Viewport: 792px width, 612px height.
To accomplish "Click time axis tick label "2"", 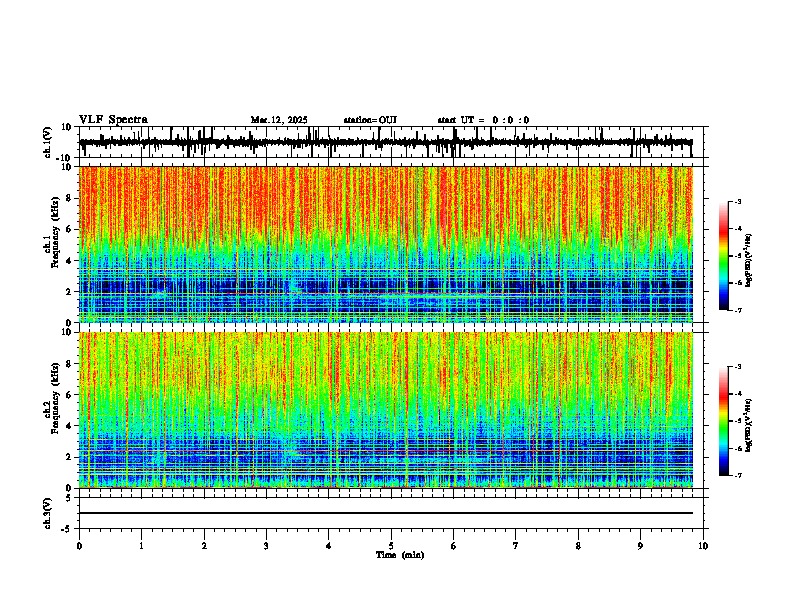I will coord(204,546).
